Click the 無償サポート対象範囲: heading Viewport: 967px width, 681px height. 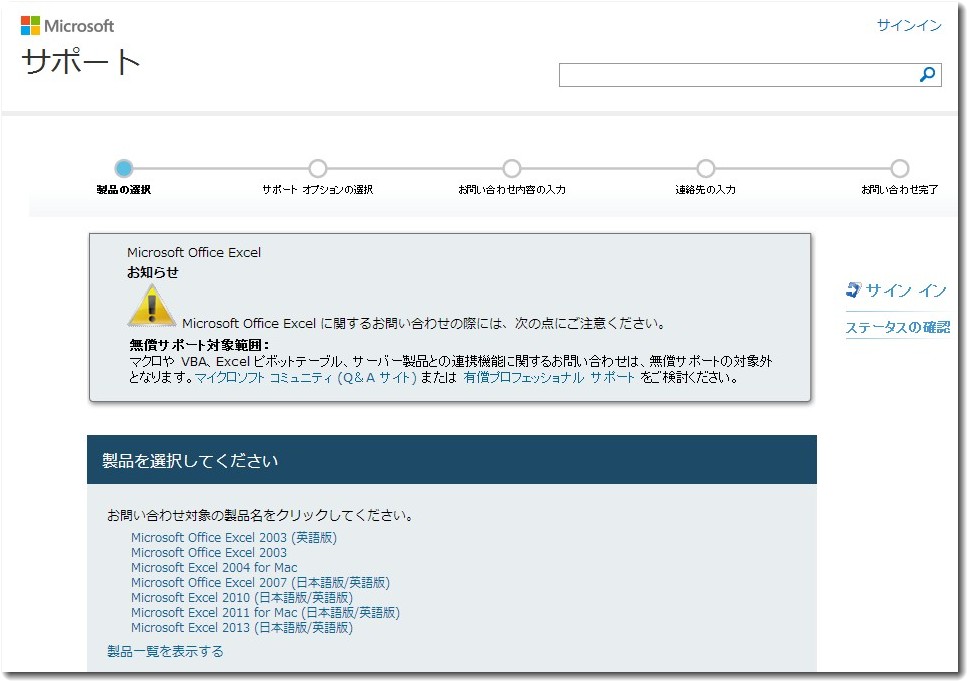point(199,345)
